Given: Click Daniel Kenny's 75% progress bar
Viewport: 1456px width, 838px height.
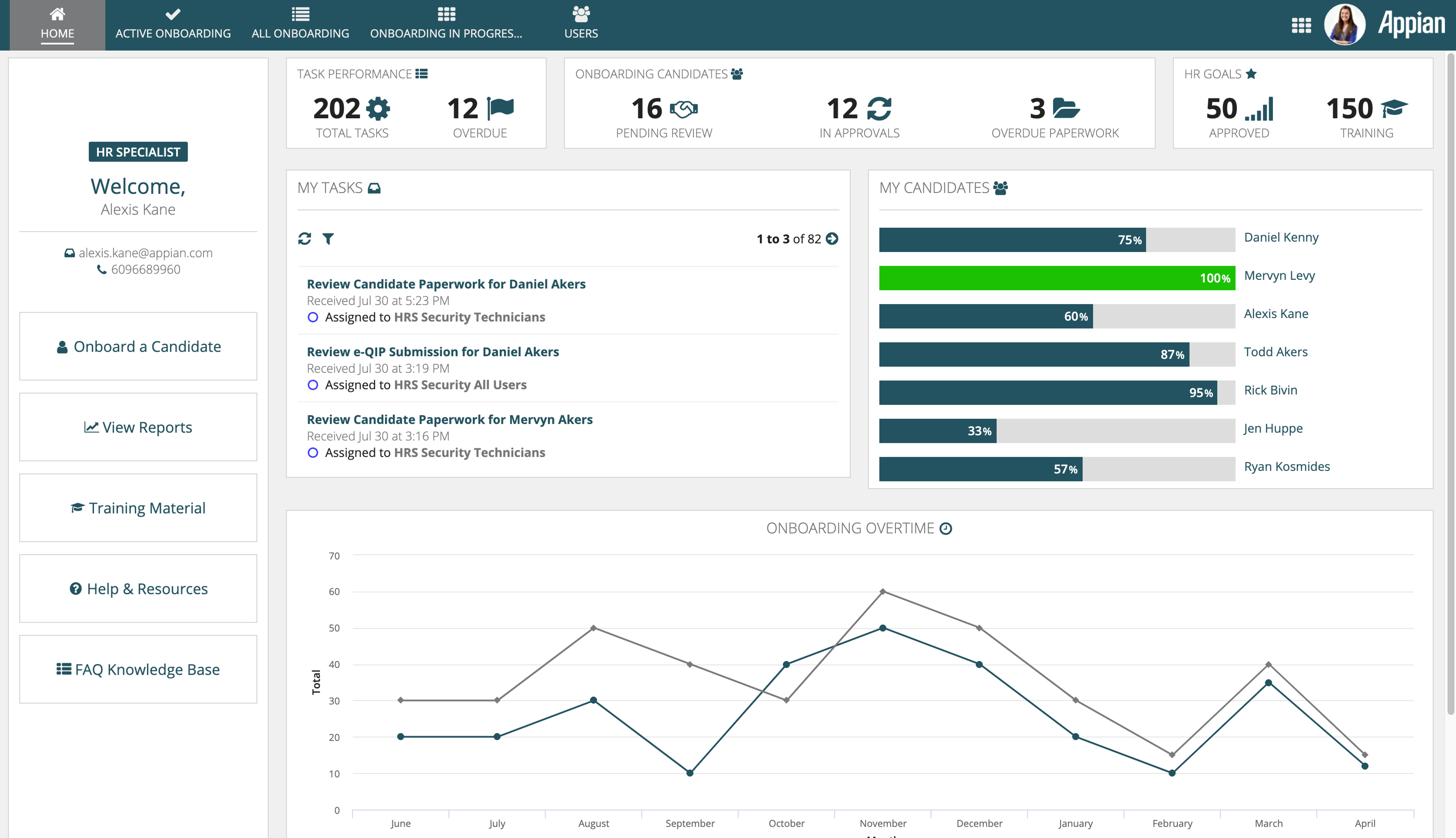Looking at the screenshot, I should (x=1057, y=240).
